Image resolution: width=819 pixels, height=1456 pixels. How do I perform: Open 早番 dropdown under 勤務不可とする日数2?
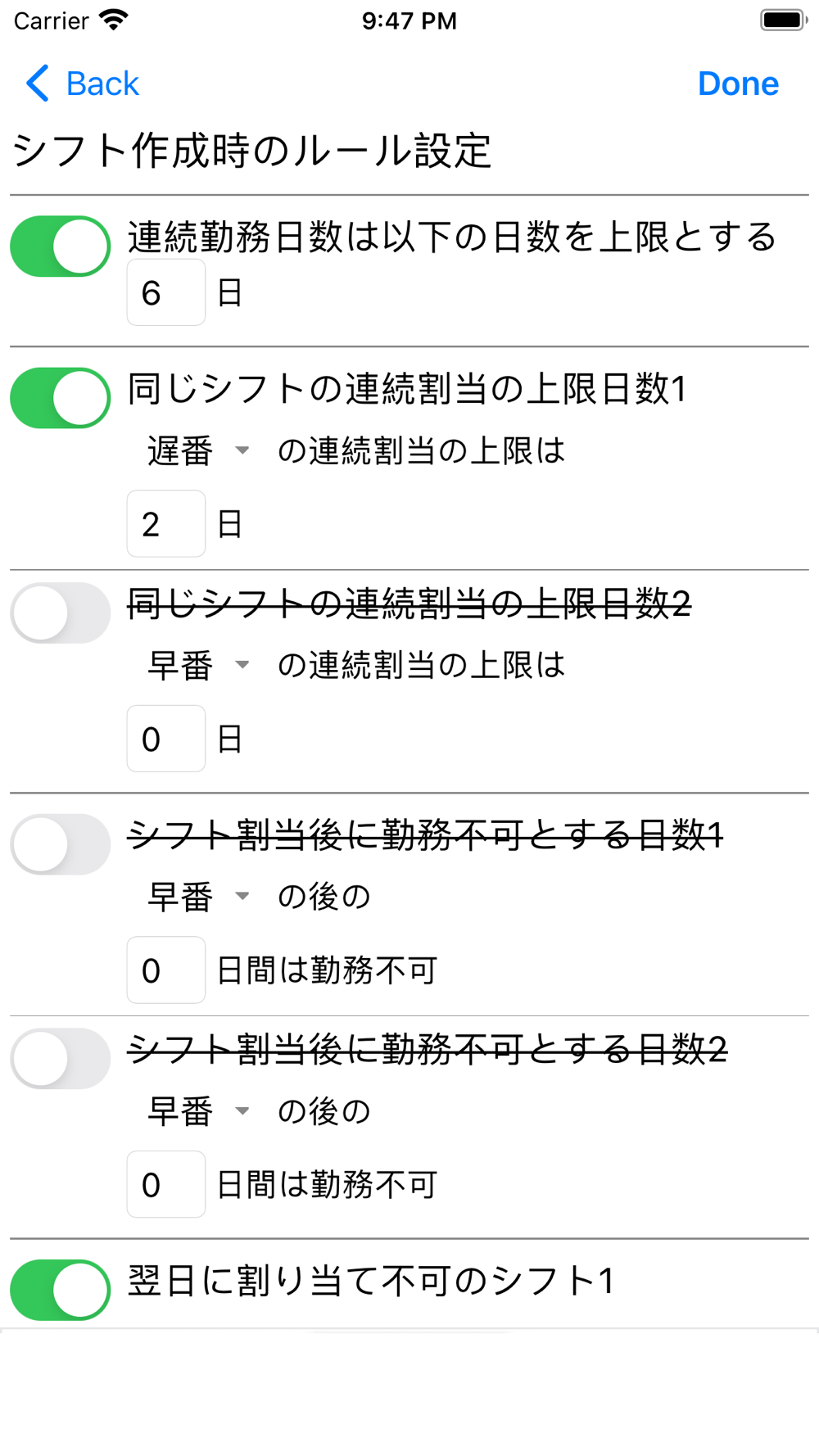pos(198,1111)
